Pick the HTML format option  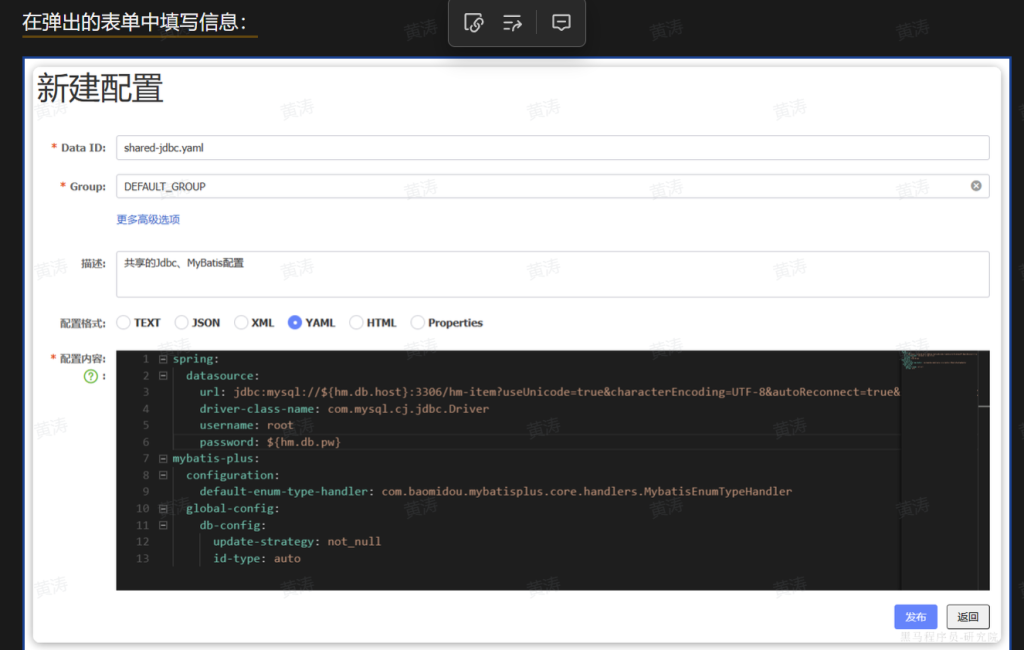click(x=356, y=323)
